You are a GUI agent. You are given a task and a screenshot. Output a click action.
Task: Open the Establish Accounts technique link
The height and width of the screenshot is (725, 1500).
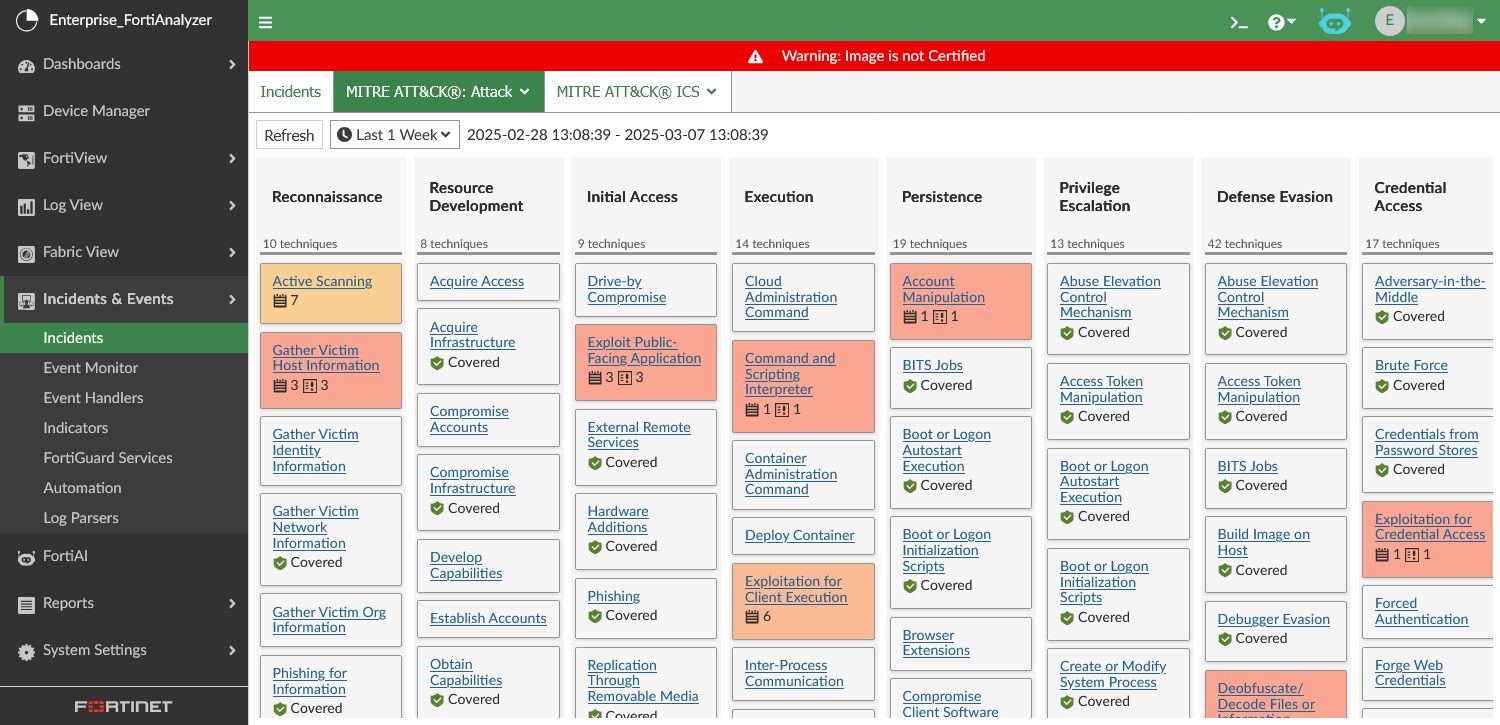pos(488,619)
